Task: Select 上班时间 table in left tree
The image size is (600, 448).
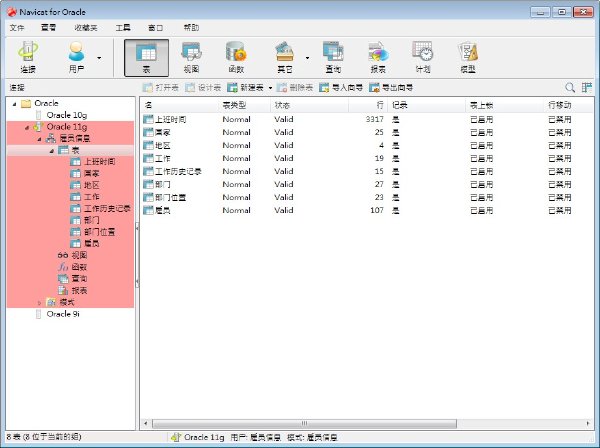Action: coord(99,162)
